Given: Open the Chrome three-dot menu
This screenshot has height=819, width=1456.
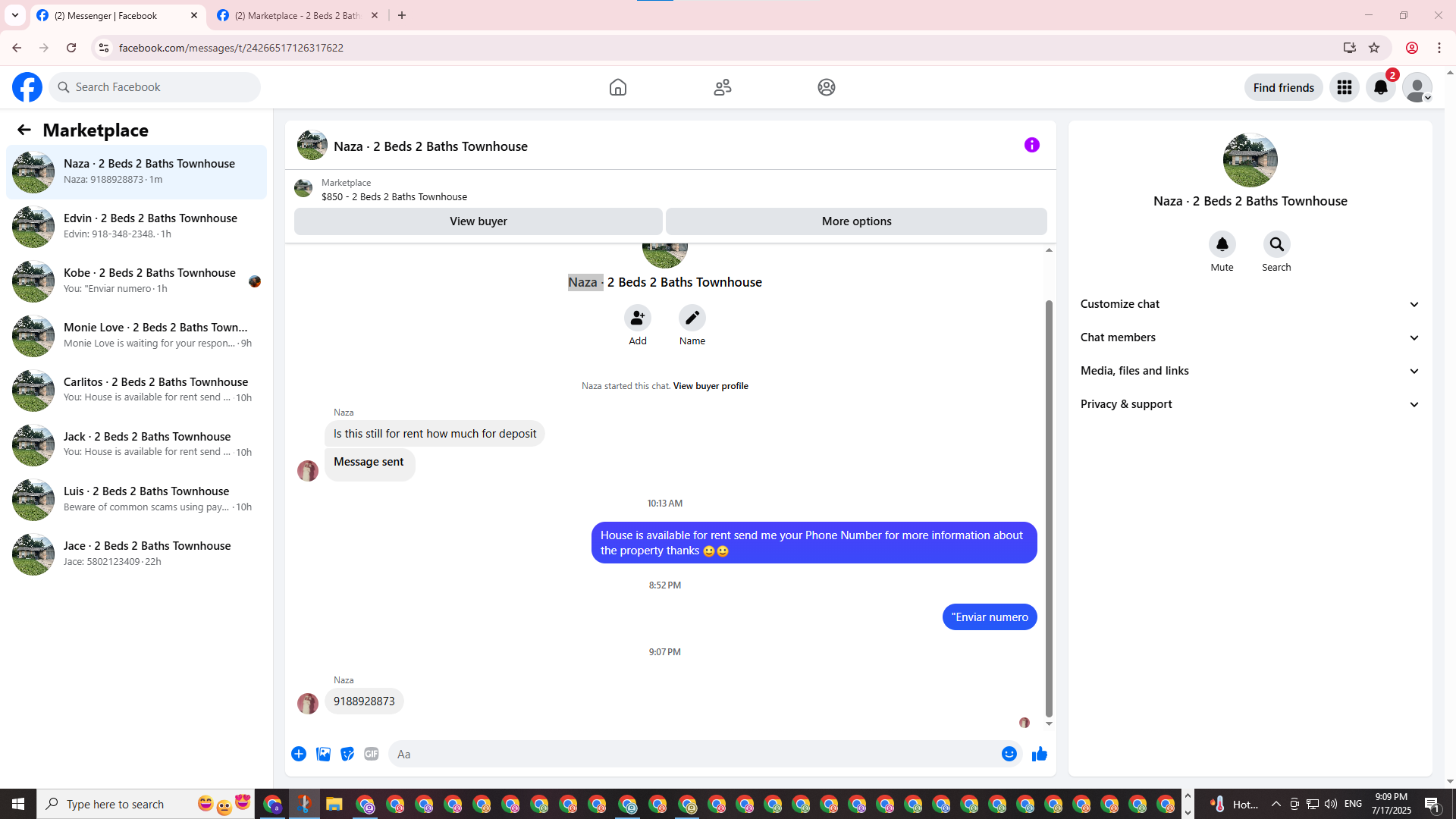Looking at the screenshot, I should [1439, 48].
